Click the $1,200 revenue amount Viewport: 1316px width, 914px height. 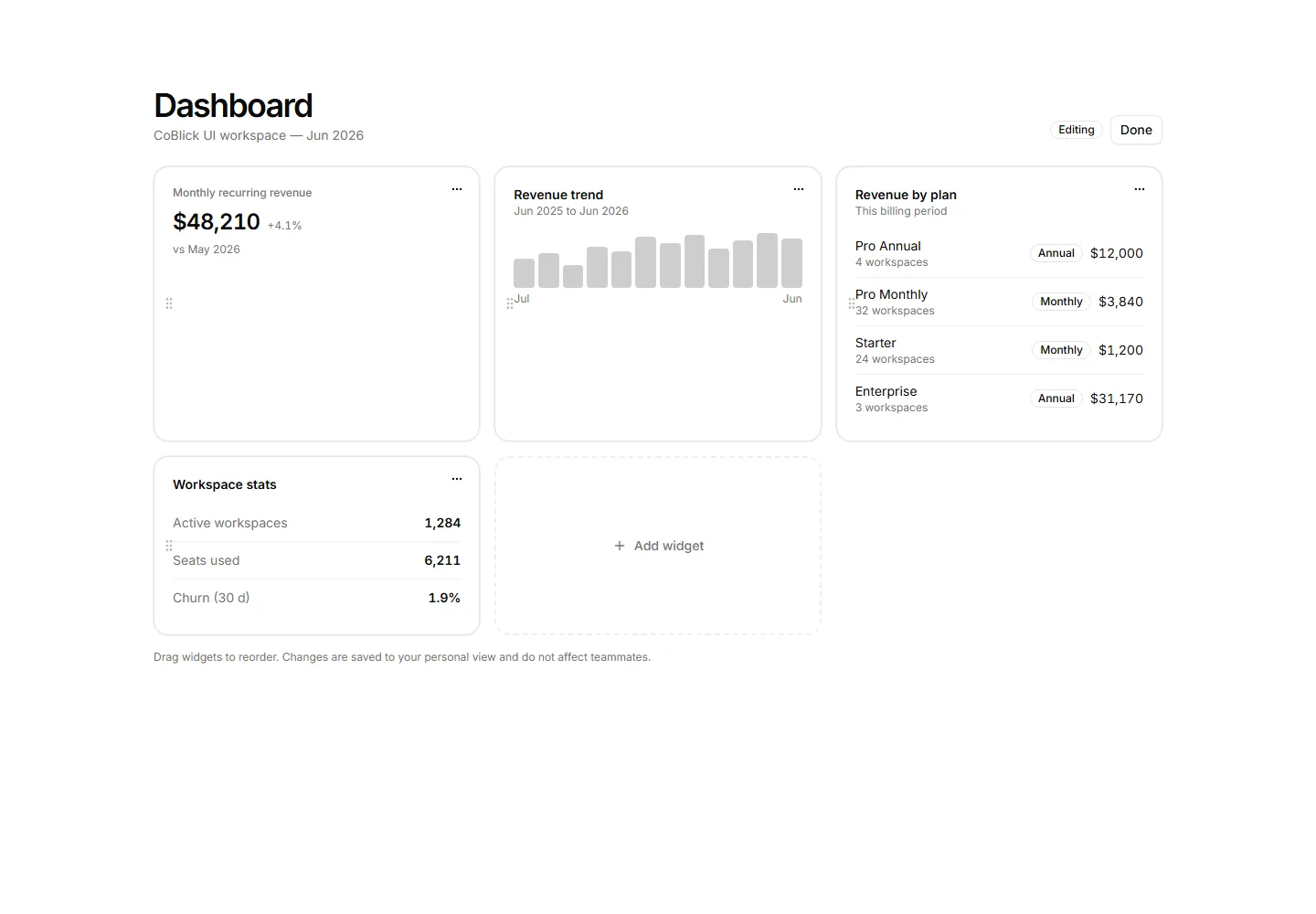pyautogui.click(x=1120, y=350)
